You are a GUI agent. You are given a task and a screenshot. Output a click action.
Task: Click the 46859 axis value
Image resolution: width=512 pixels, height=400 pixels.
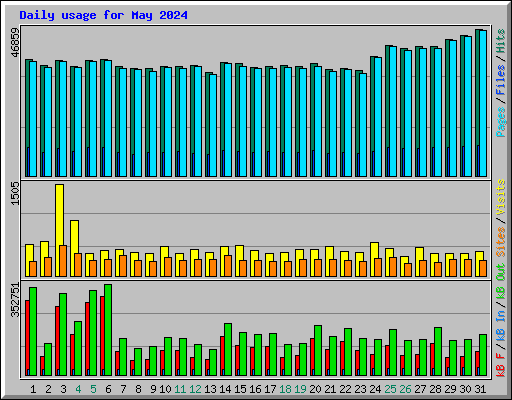pos(15,42)
